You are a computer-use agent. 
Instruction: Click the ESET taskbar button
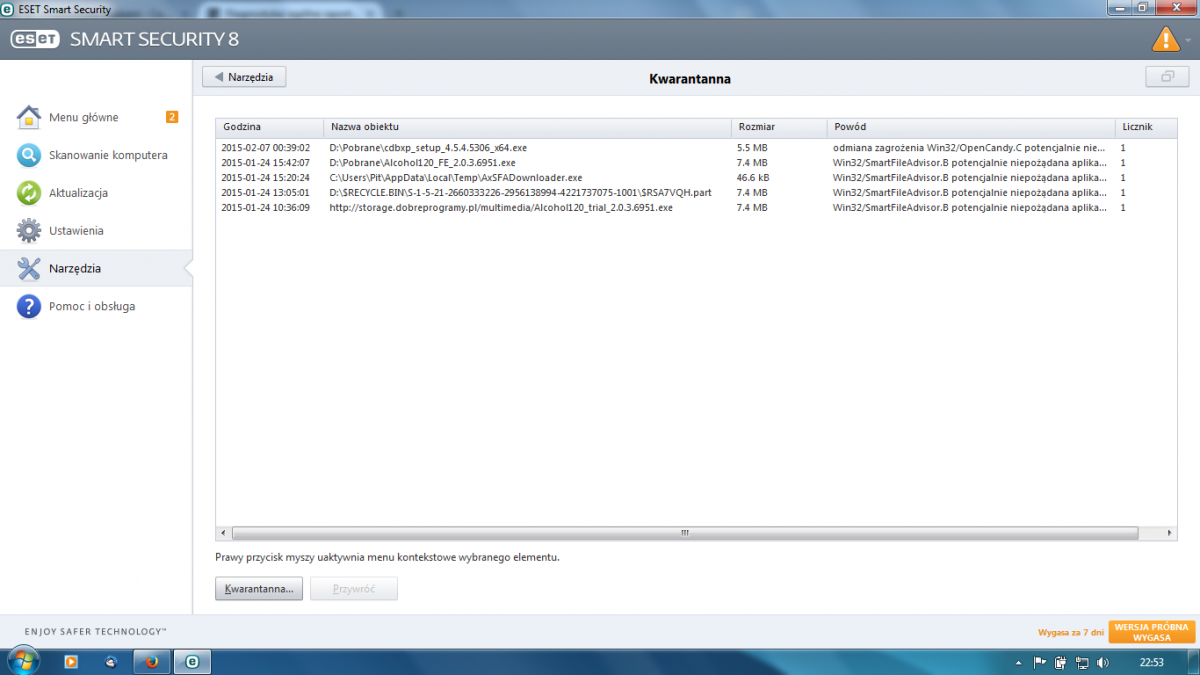tap(192, 661)
